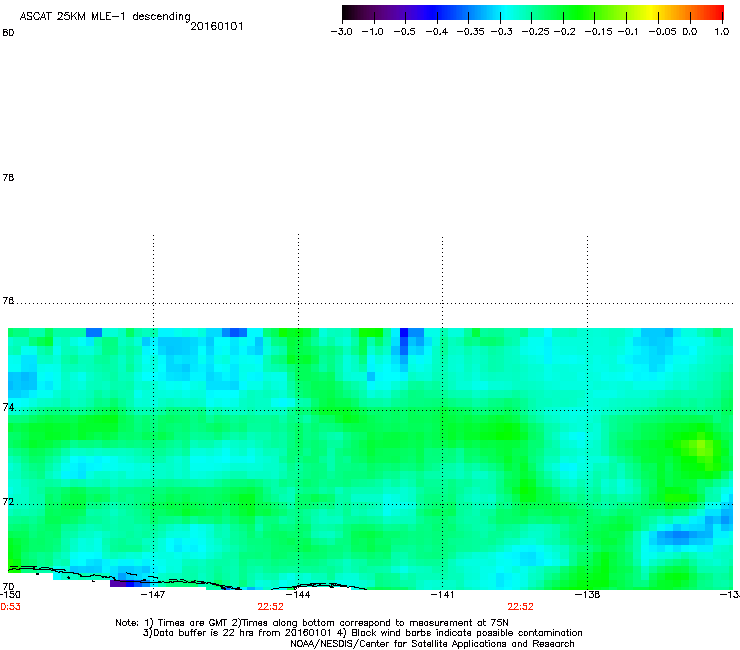Click the red 22:52 time right of -141

click(520, 607)
